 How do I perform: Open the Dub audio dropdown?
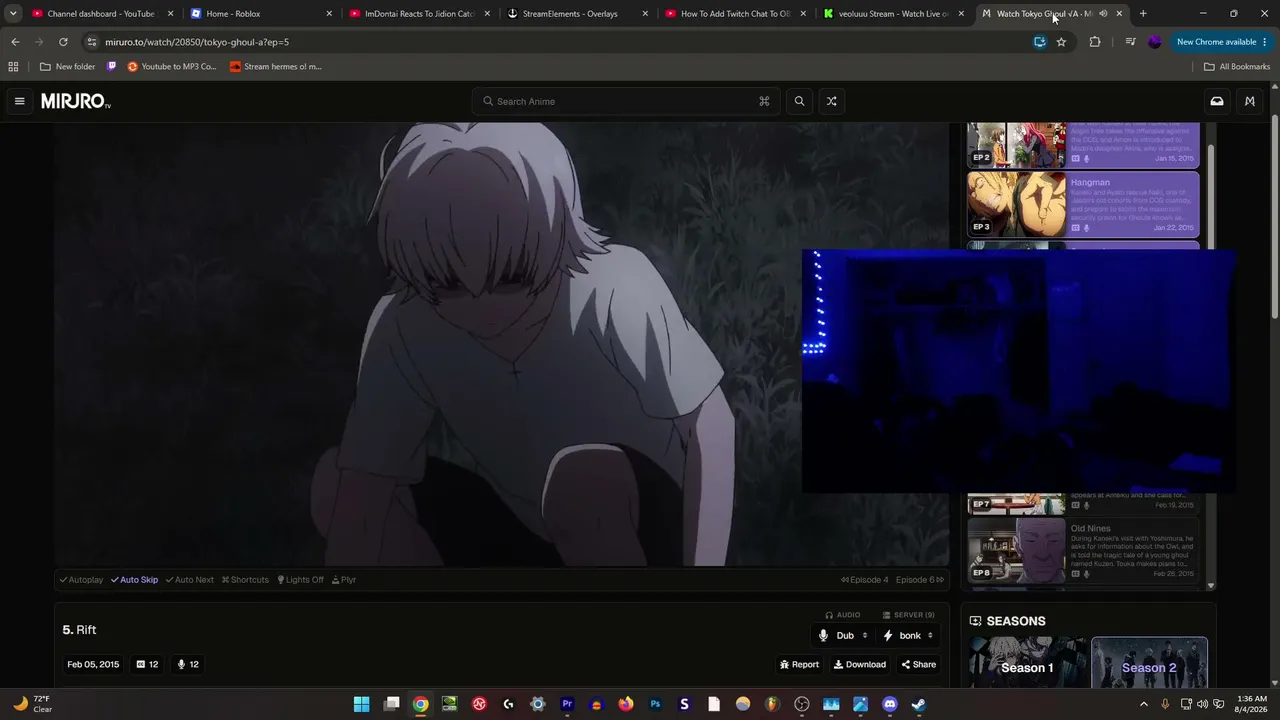coord(843,636)
